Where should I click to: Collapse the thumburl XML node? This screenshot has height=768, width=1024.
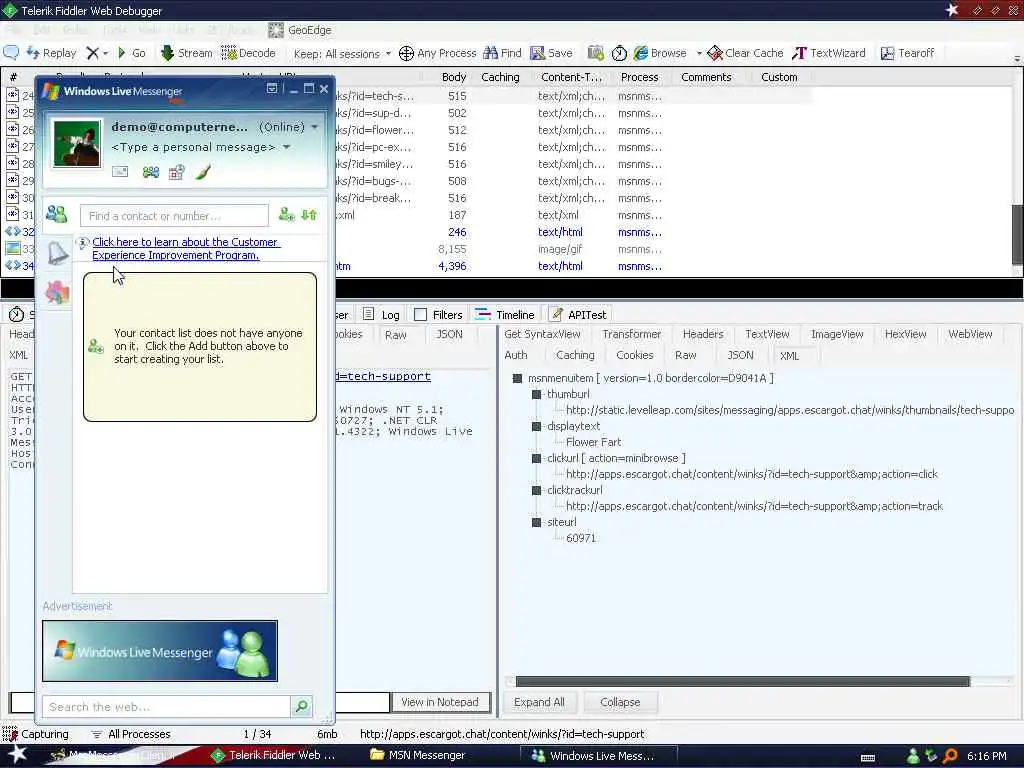point(536,394)
